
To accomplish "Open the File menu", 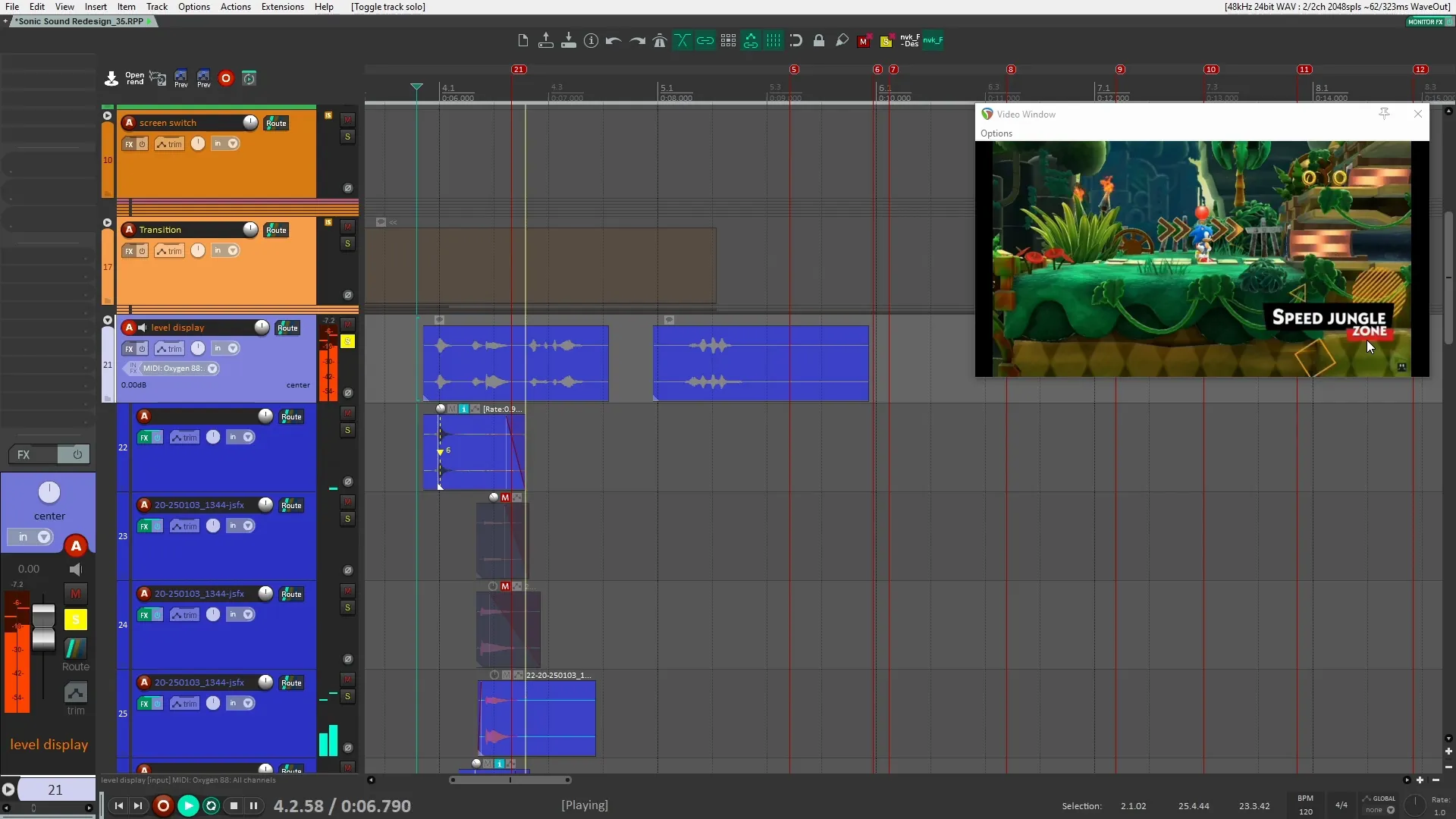I will (x=12, y=7).
